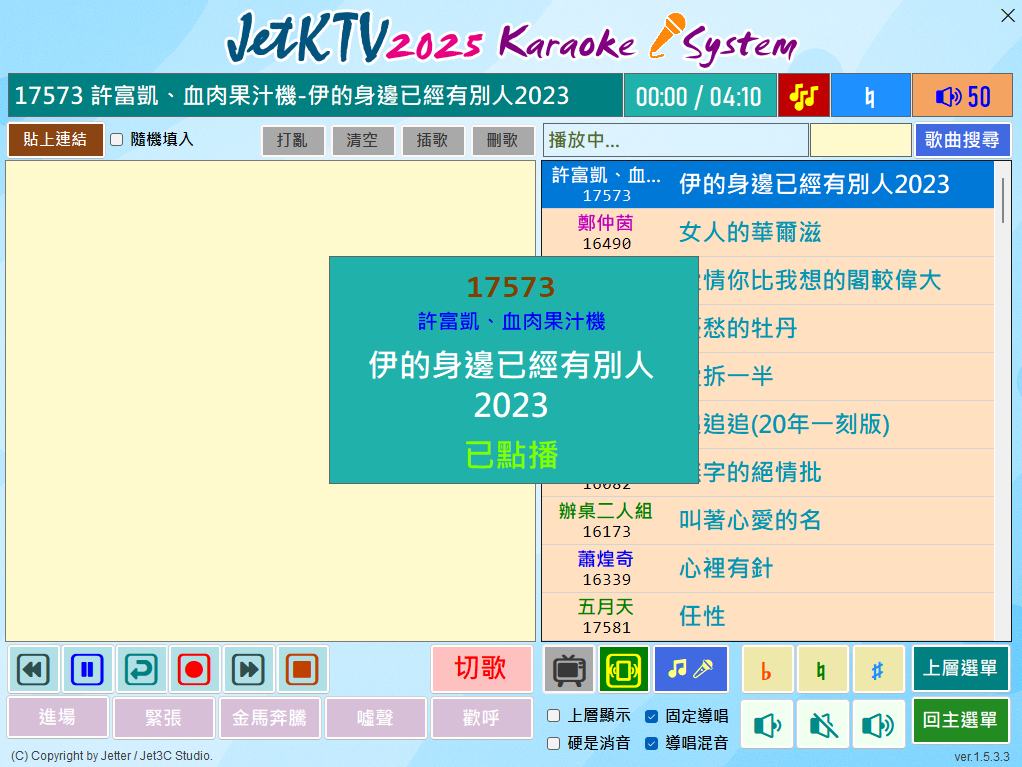This screenshot has height=767, width=1022.
Task: Start recording with the red record button
Action: [194, 669]
